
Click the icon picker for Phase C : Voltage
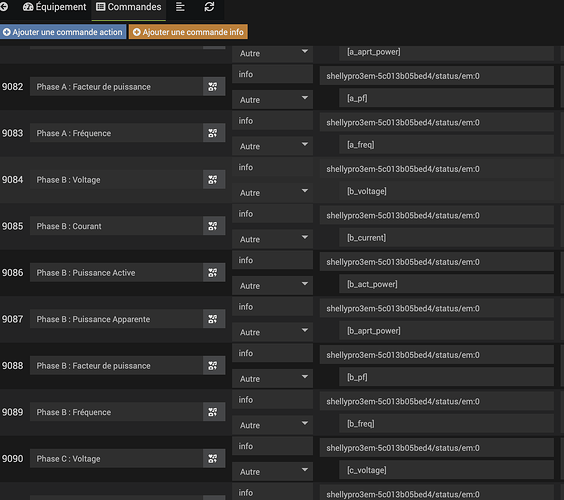click(214, 459)
